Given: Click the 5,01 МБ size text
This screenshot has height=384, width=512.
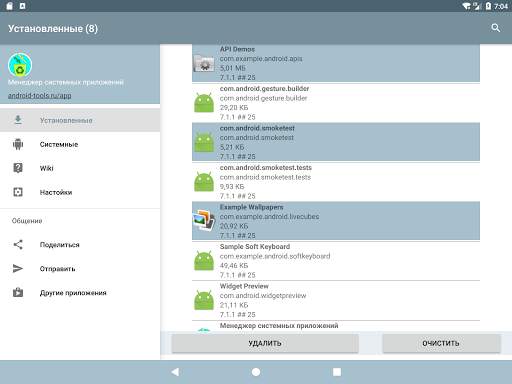Looking at the screenshot, I should [x=232, y=68].
